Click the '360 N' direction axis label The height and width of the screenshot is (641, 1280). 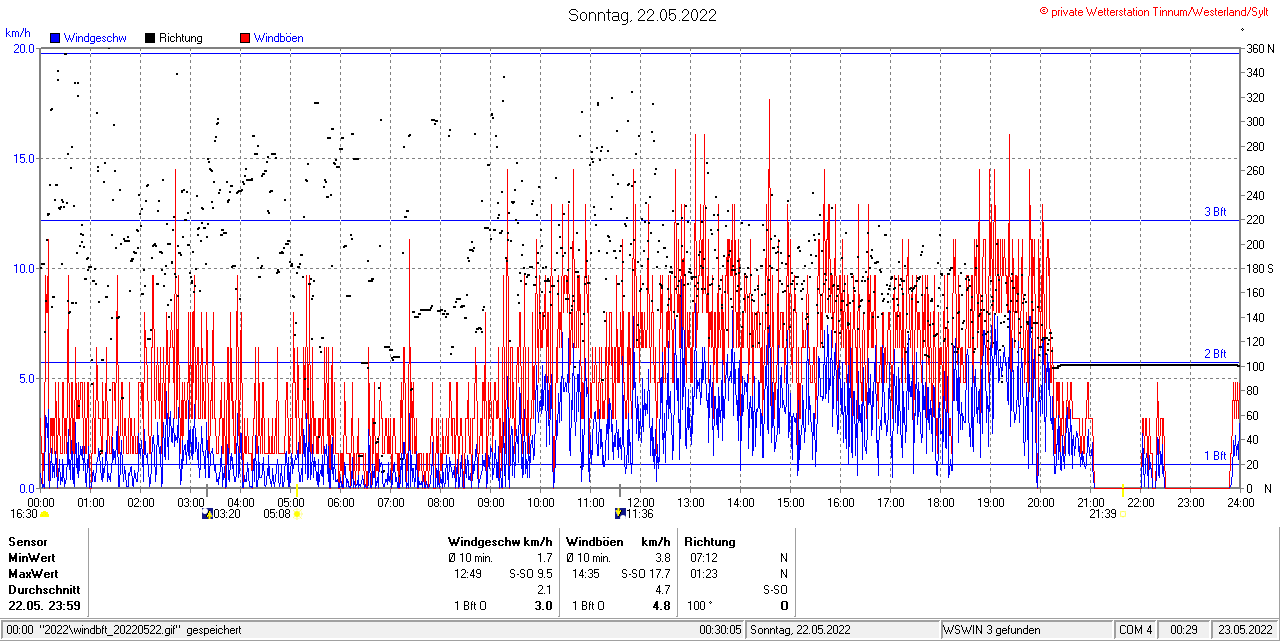[x=1259, y=48]
